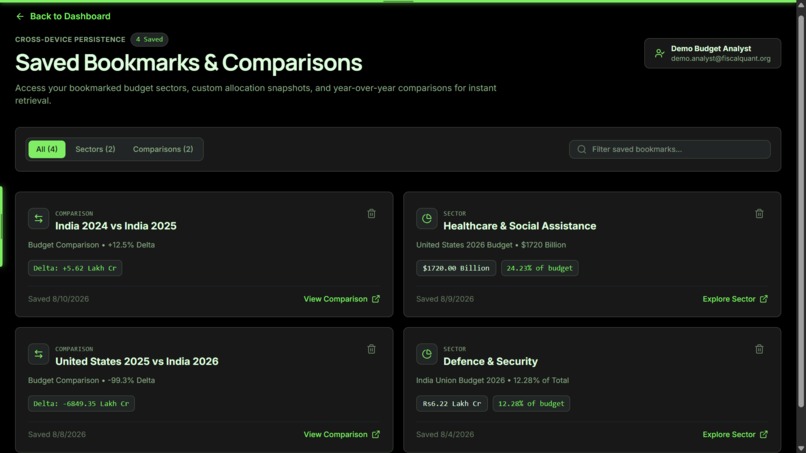Click the demo.analyst@fiscalquant.org email

pyautogui.click(x=720, y=59)
